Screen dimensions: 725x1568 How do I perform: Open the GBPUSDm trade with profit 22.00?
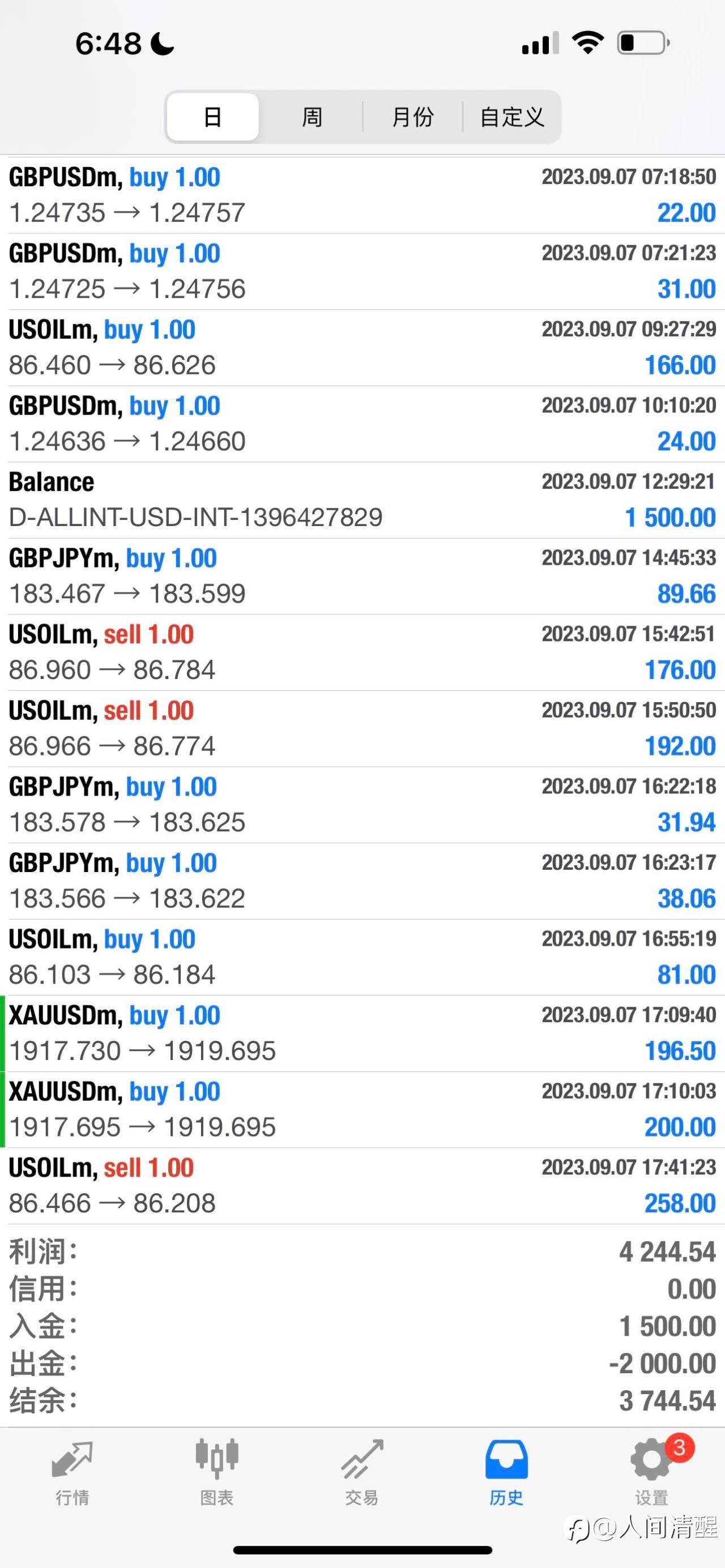coord(362,195)
